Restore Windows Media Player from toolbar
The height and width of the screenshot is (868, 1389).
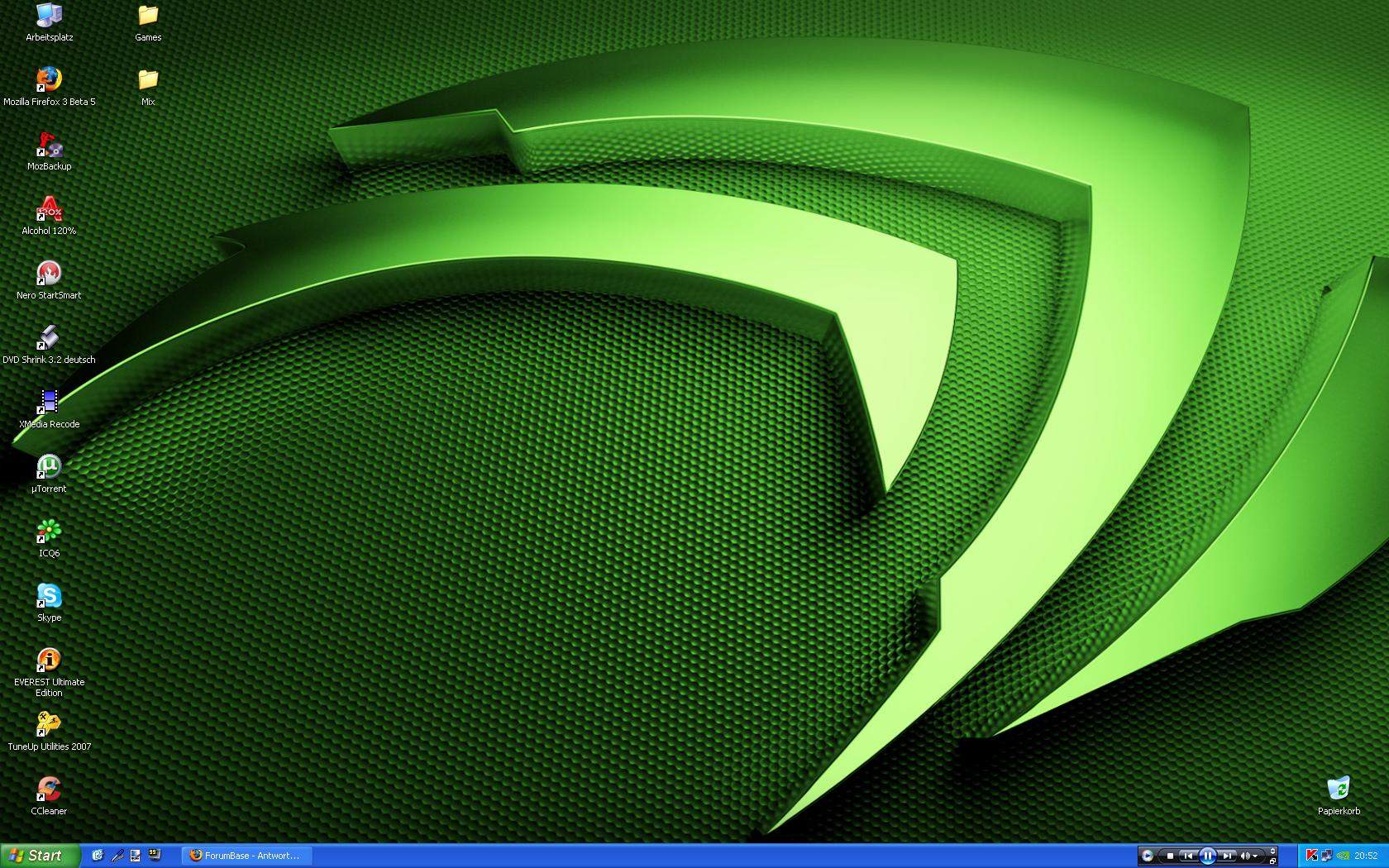pyautogui.click(x=1272, y=861)
